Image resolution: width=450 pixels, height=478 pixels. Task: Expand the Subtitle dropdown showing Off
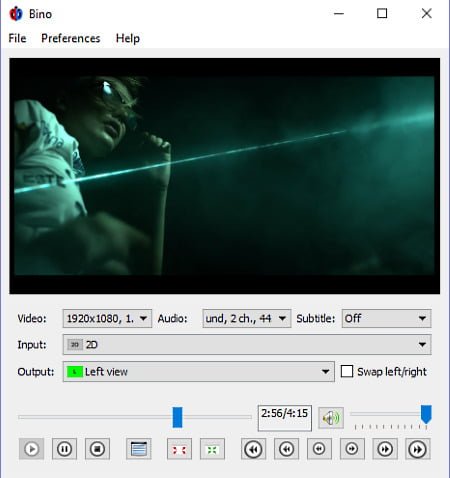[x=386, y=318]
